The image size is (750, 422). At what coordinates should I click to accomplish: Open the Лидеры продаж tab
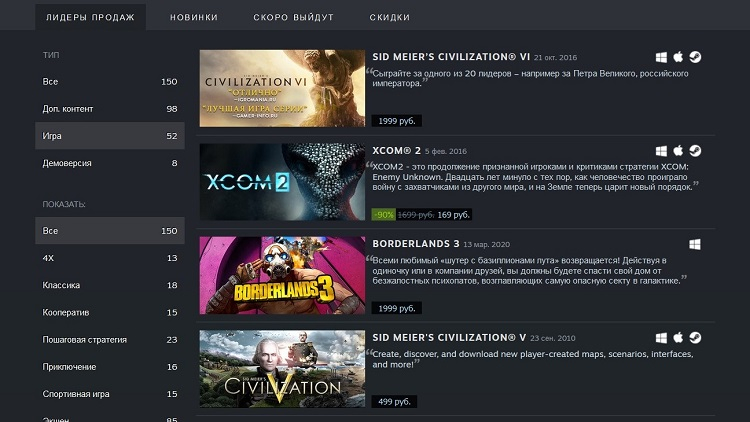tap(90, 17)
